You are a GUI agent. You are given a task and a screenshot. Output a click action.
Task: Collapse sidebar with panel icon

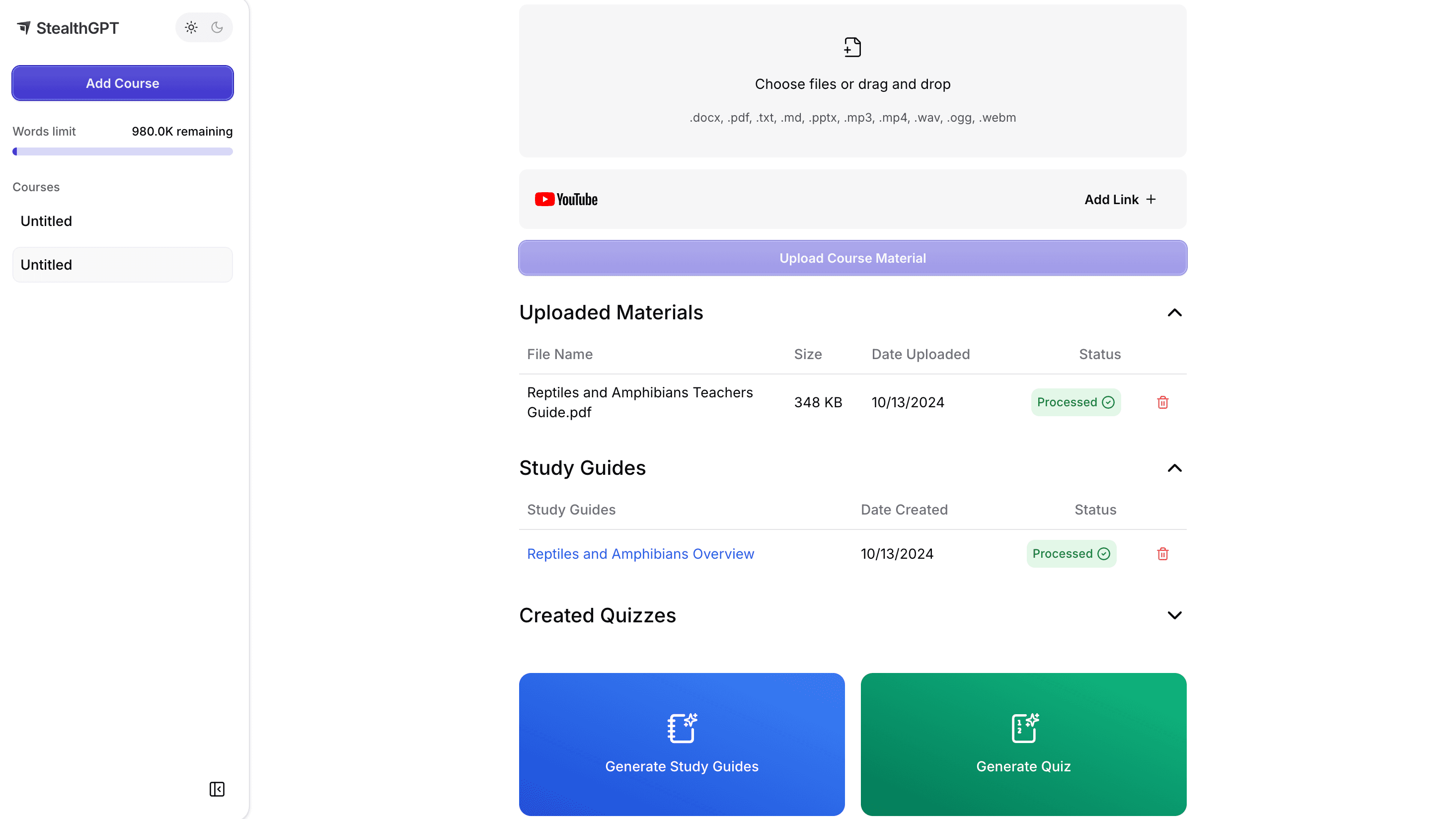[217, 789]
